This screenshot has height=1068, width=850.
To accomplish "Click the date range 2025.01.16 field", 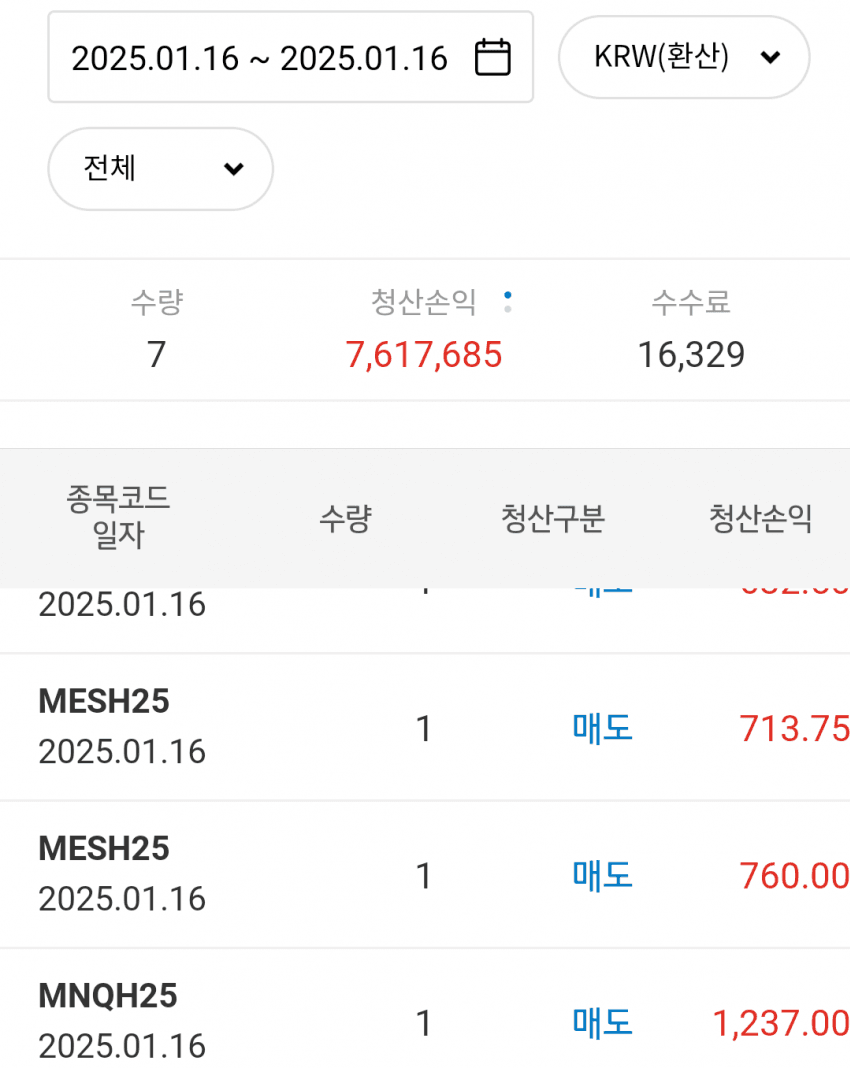I will [259, 58].
